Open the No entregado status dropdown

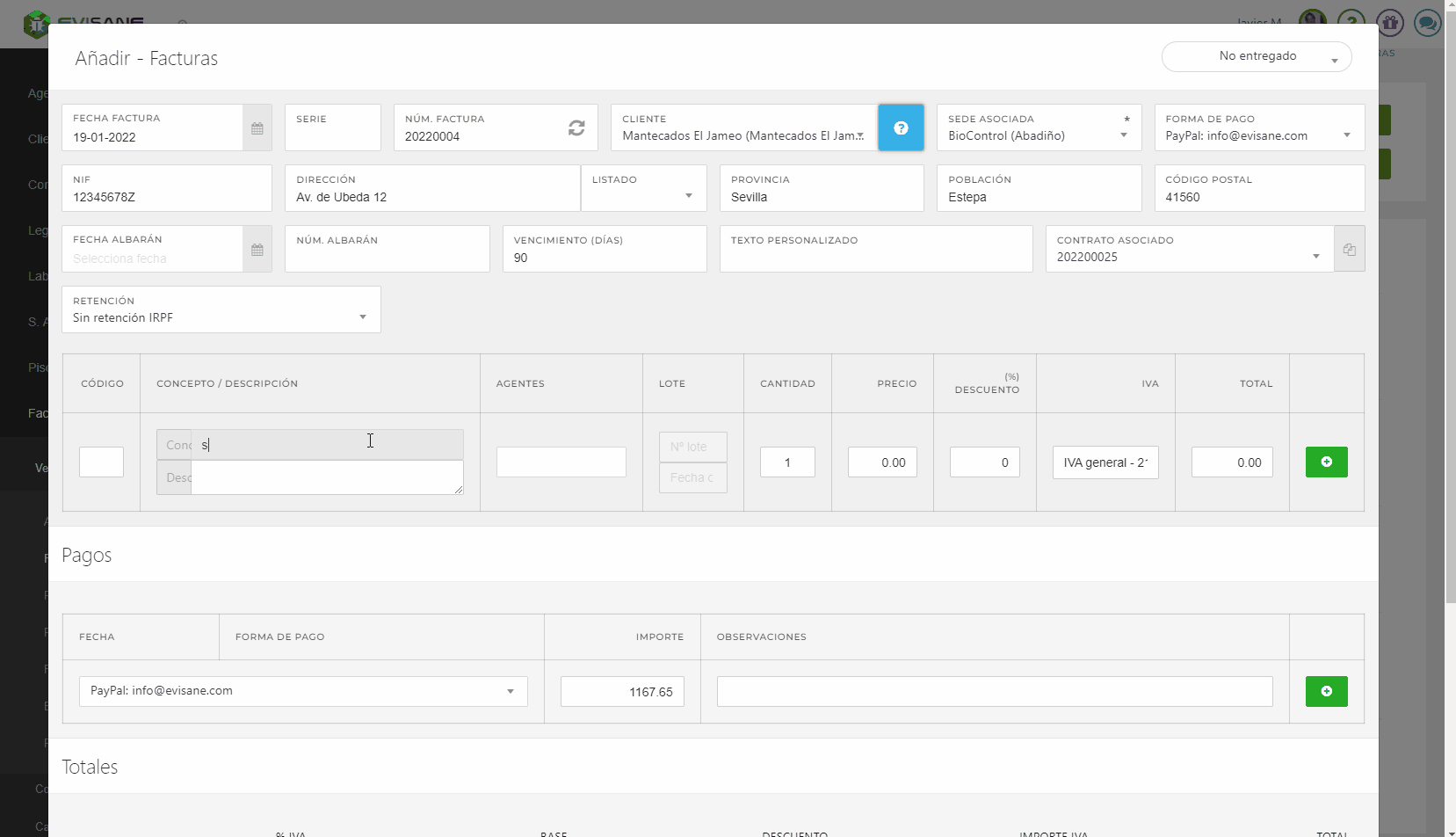[x=1257, y=56]
